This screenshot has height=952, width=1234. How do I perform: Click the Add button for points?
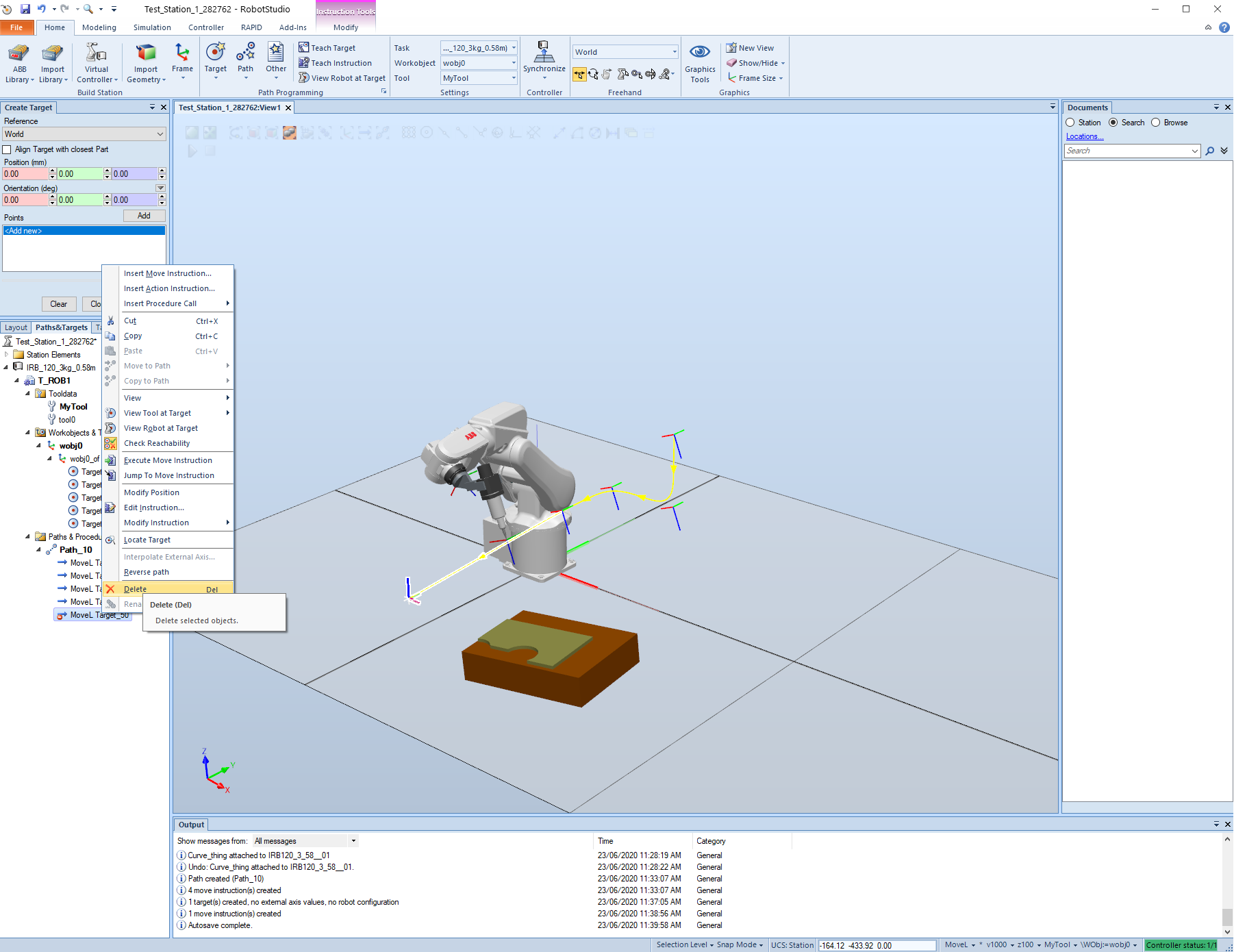click(144, 216)
